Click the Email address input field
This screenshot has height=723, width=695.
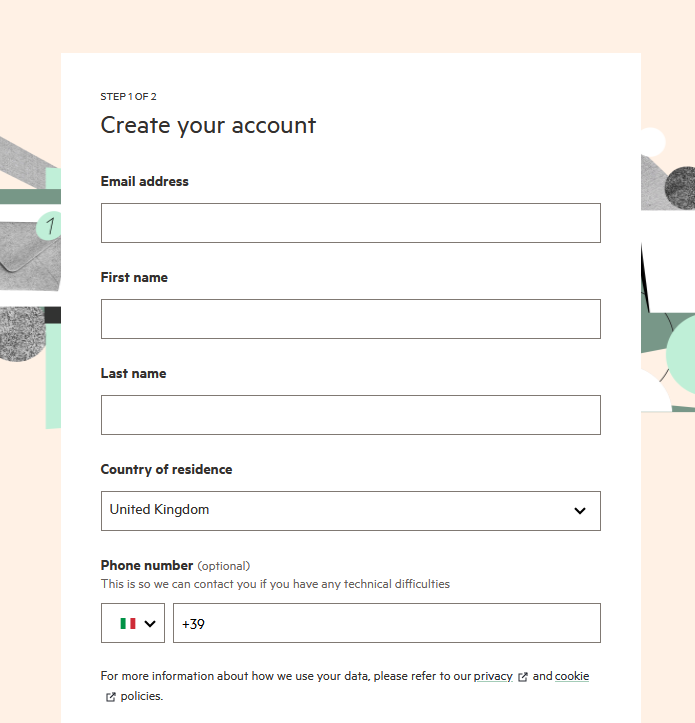coord(350,223)
